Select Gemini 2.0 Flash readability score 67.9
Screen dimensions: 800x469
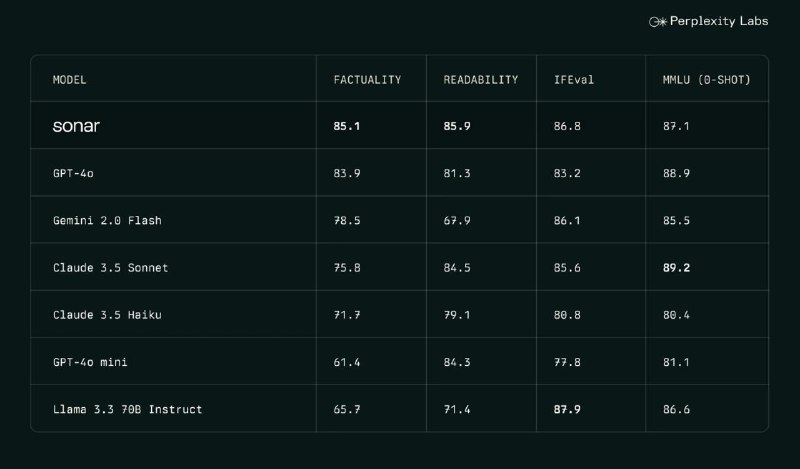(x=457, y=220)
